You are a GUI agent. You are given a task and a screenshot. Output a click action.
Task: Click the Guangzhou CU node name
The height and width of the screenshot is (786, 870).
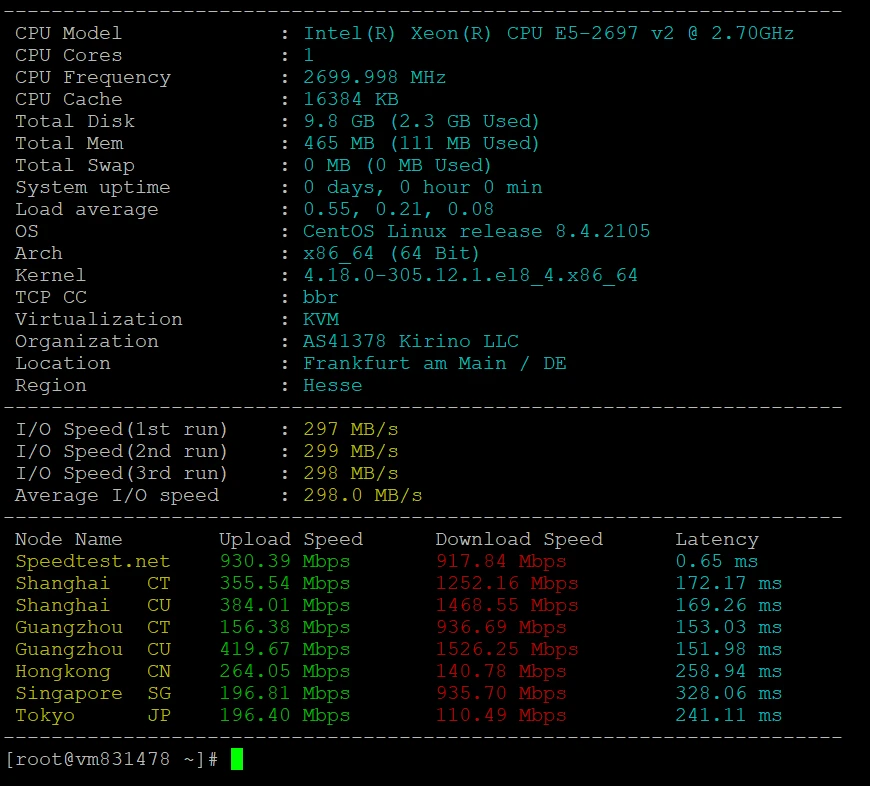93,650
